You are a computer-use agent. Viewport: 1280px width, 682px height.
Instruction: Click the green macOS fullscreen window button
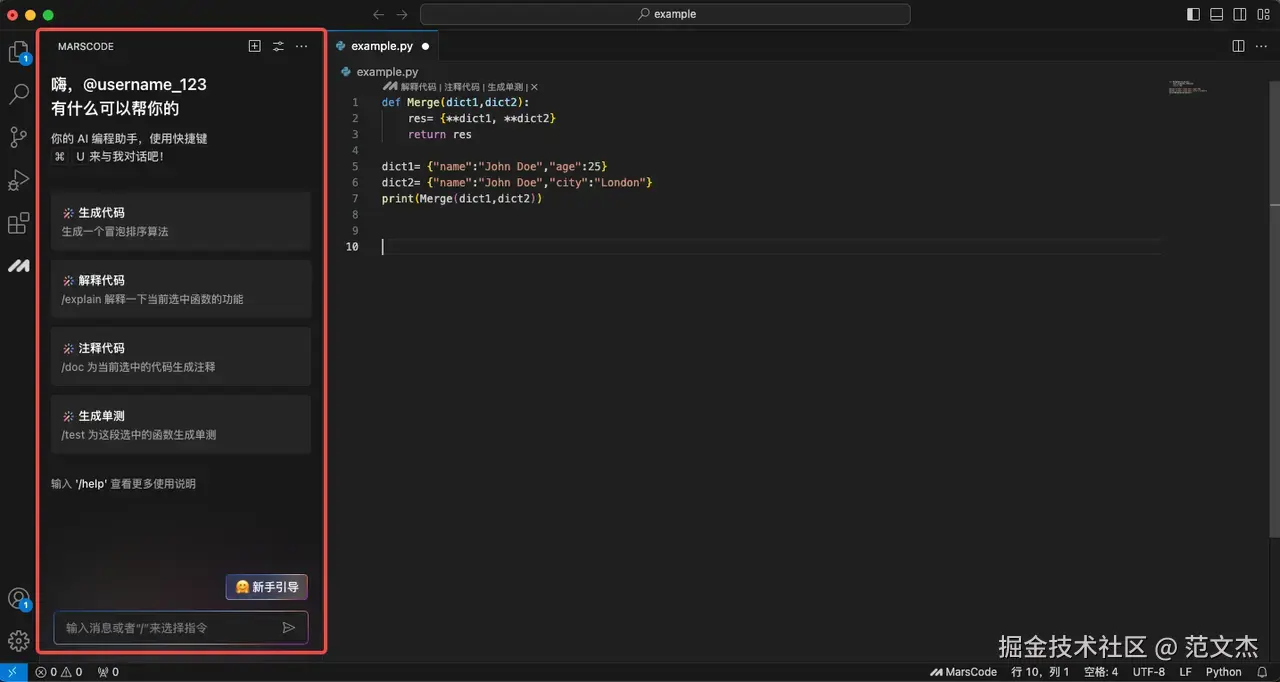point(48,15)
